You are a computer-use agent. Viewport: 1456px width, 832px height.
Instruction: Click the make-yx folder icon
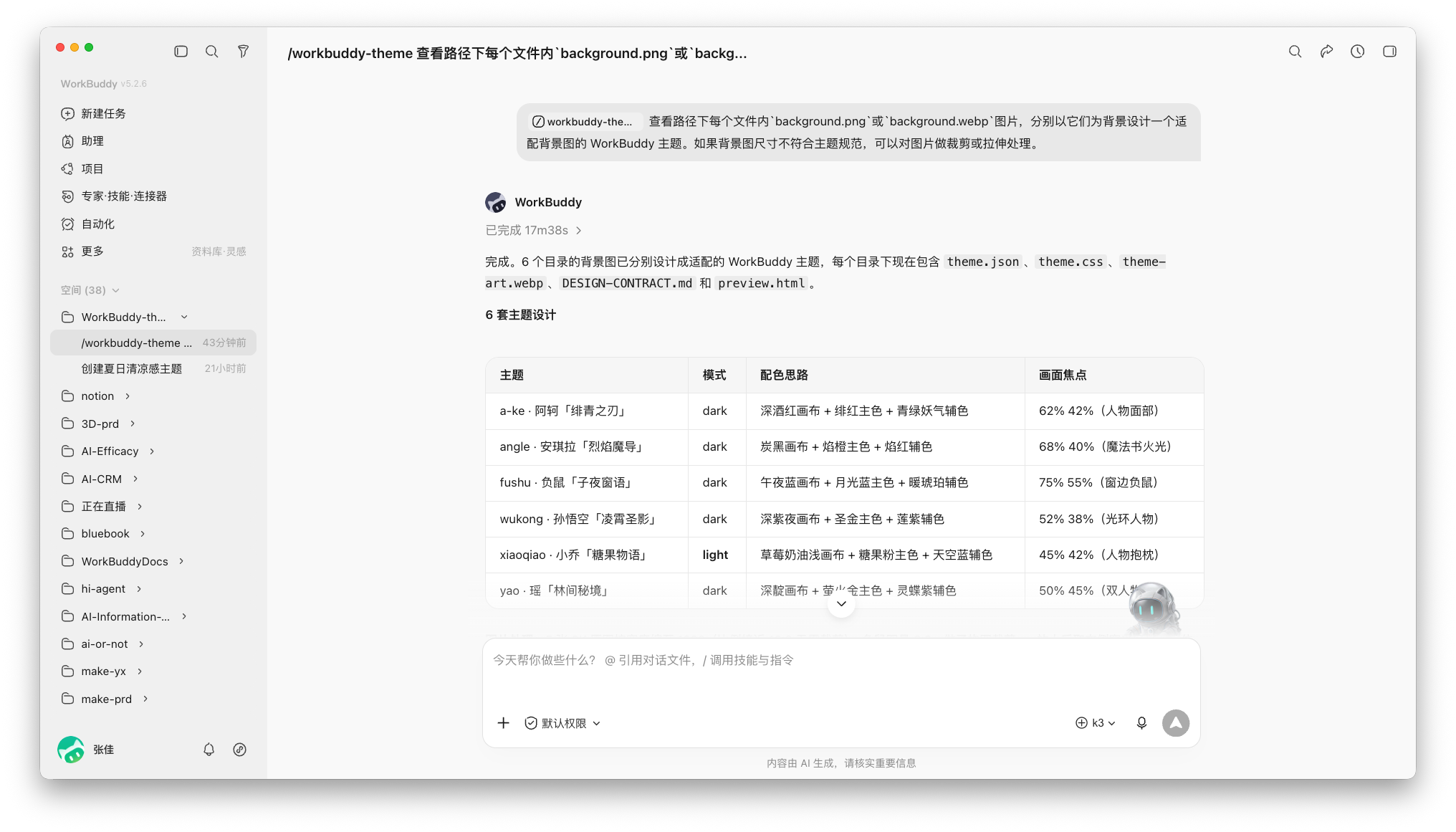click(68, 671)
